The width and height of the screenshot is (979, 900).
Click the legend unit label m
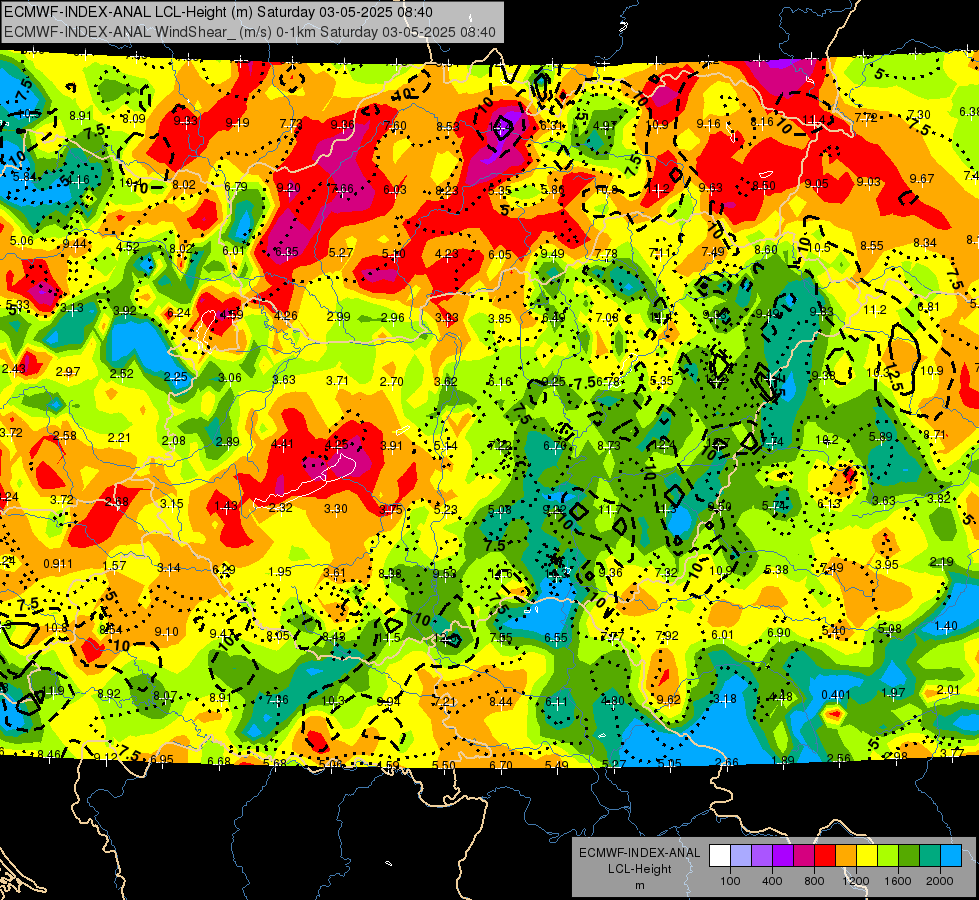[x=639, y=885]
